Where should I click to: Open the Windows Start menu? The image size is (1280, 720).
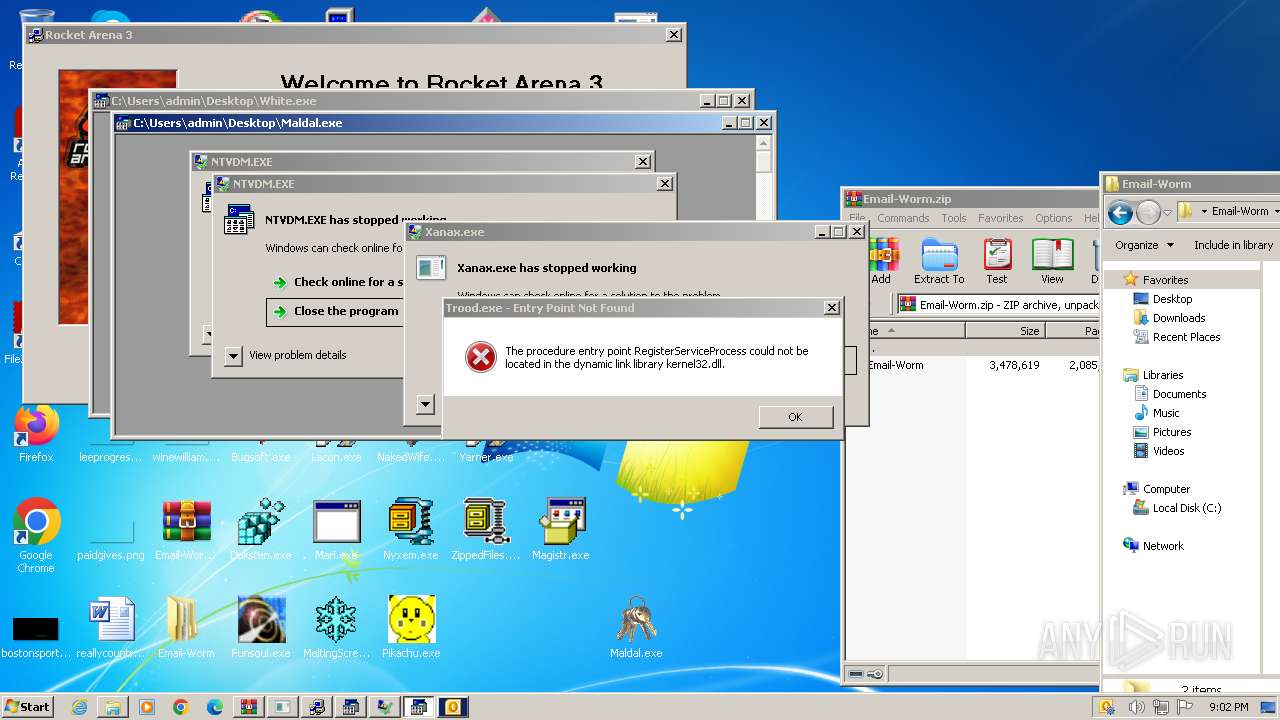pyautogui.click(x=27, y=706)
